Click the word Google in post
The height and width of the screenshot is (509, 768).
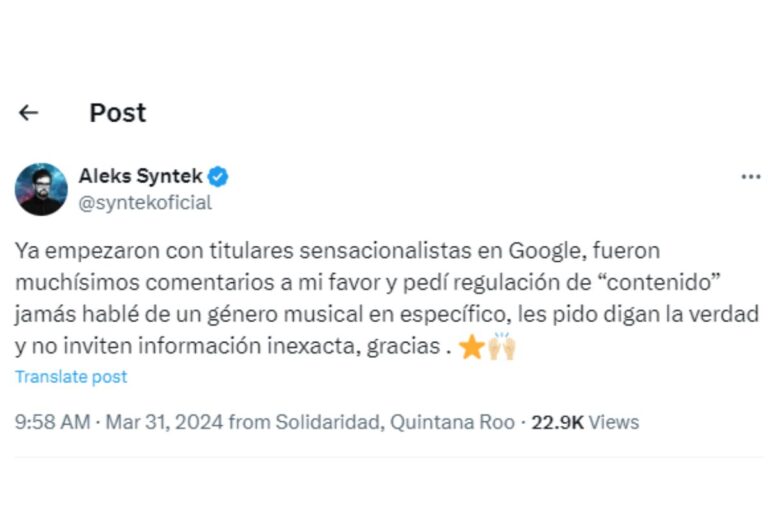(547, 251)
